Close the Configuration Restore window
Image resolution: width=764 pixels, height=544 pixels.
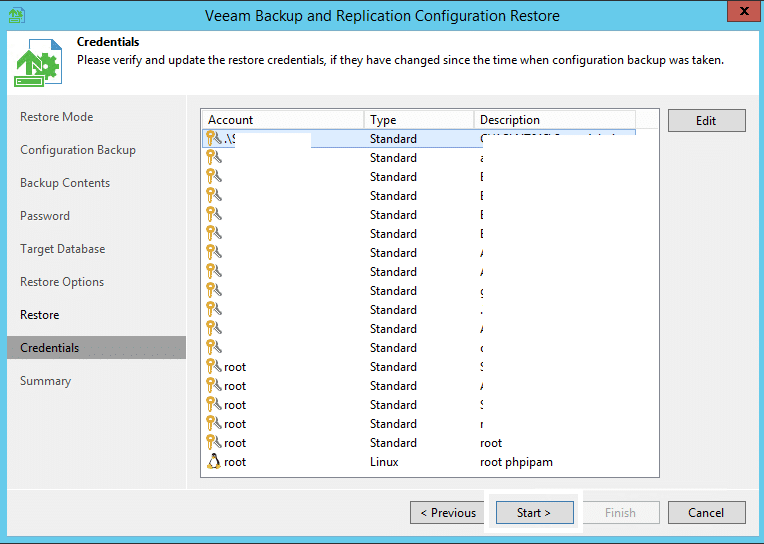745,12
